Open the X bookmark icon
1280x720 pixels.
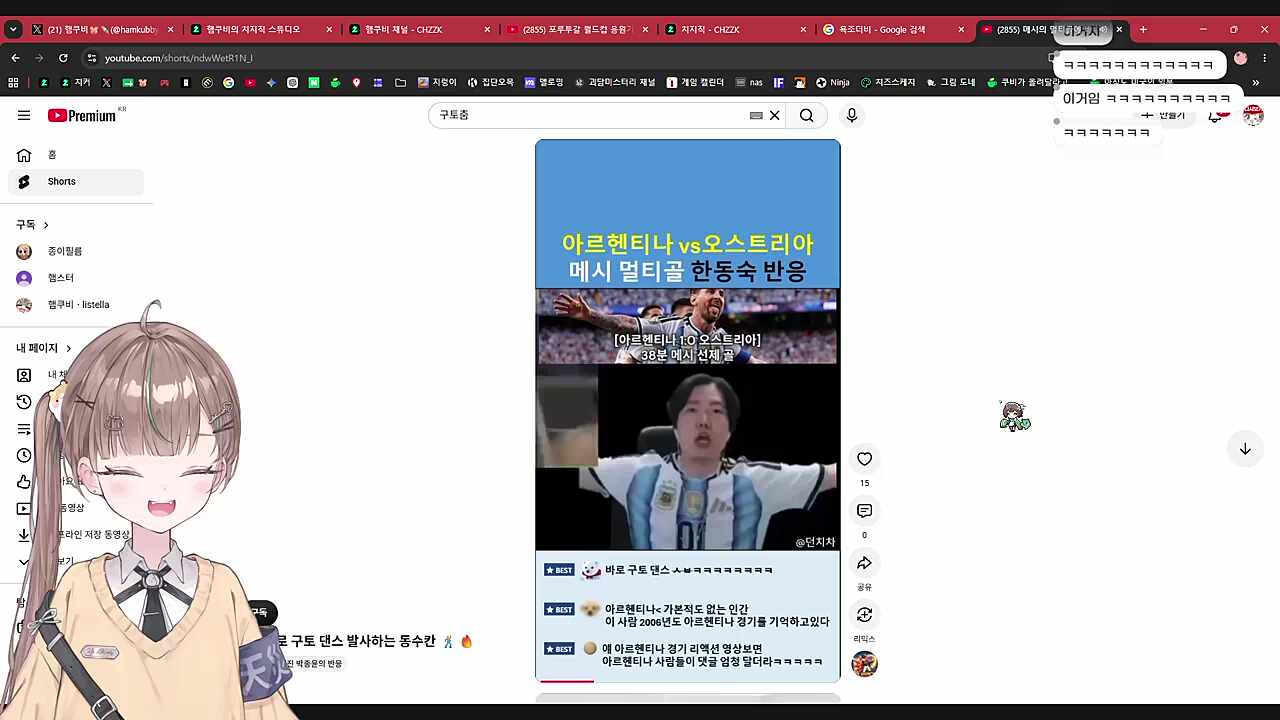(x=106, y=83)
